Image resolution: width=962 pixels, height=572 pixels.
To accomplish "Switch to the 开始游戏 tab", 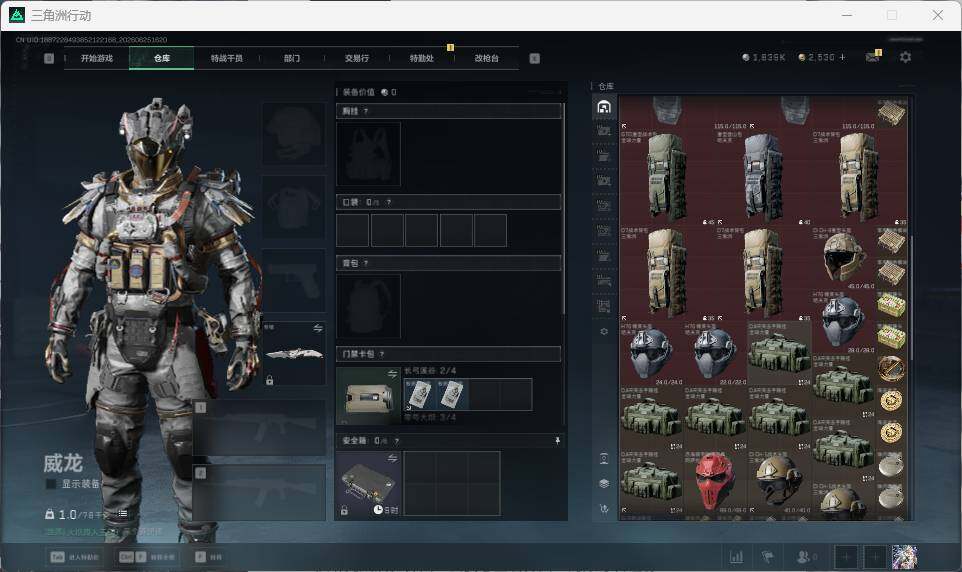I will click(97, 58).
